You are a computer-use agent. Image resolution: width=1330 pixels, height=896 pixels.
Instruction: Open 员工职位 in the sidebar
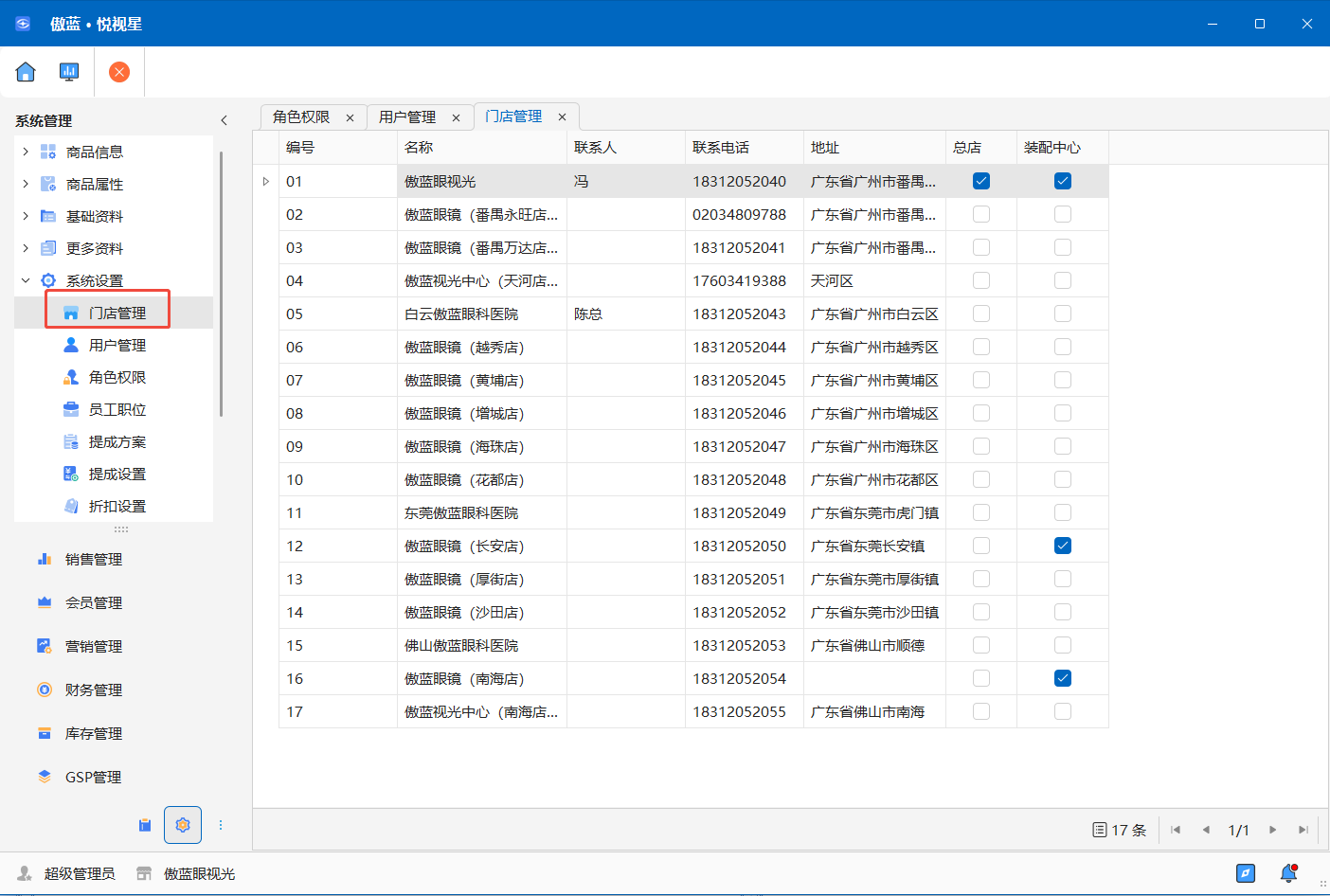(117, 409)
